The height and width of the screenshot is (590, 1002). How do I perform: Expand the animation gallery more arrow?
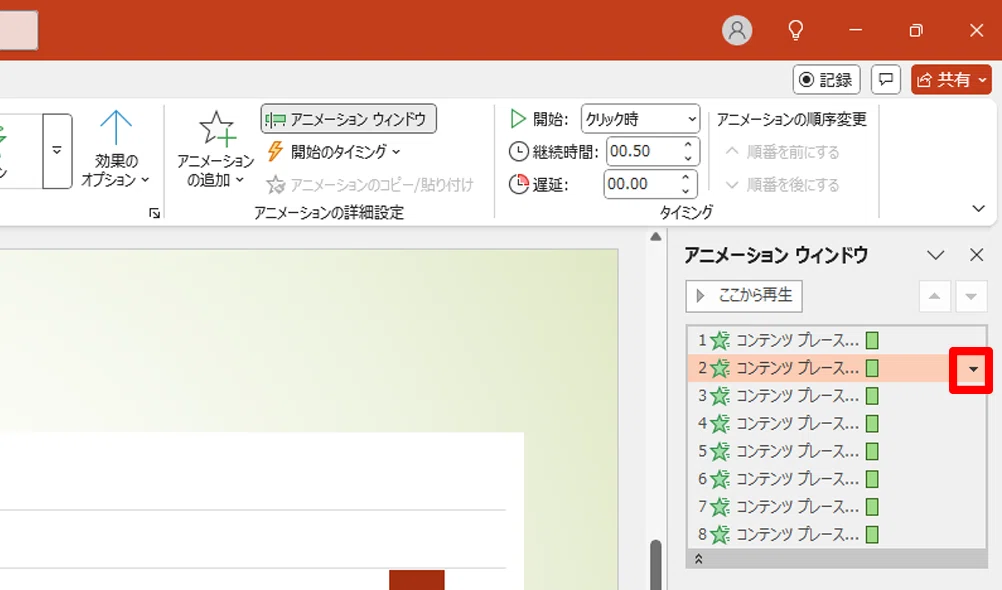pos(57,151)
